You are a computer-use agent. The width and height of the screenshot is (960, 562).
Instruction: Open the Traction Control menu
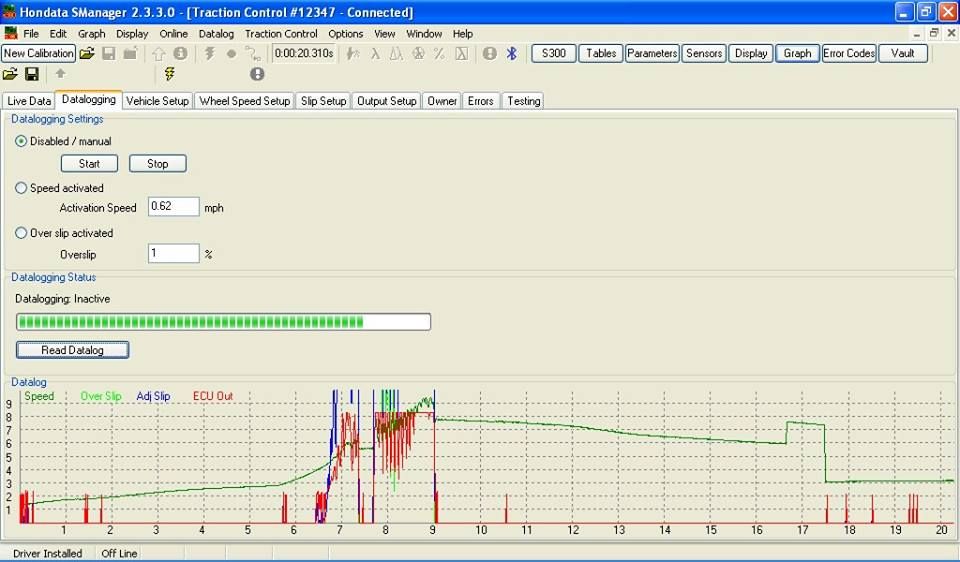pos(281,34)
